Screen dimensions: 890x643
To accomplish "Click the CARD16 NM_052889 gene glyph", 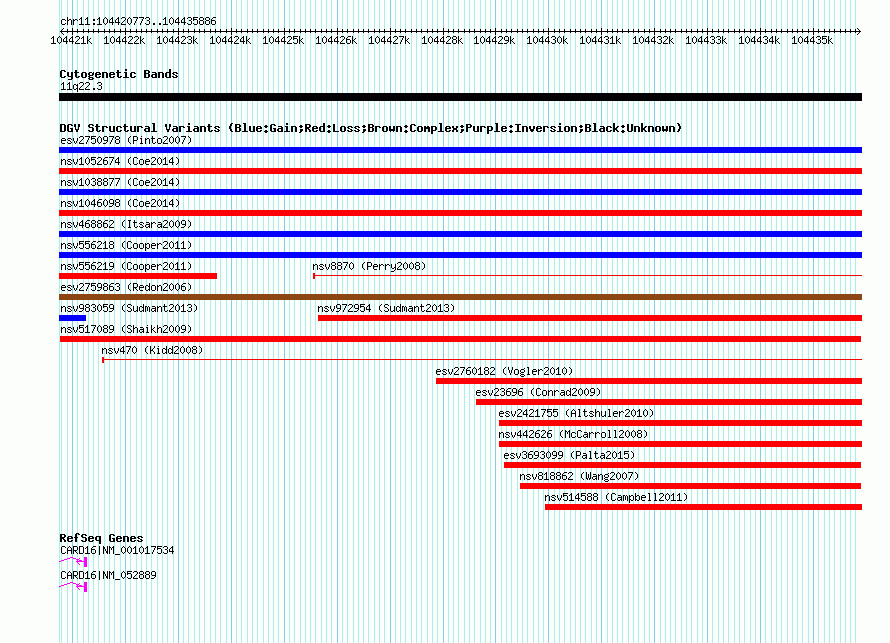I will (73, 587).
